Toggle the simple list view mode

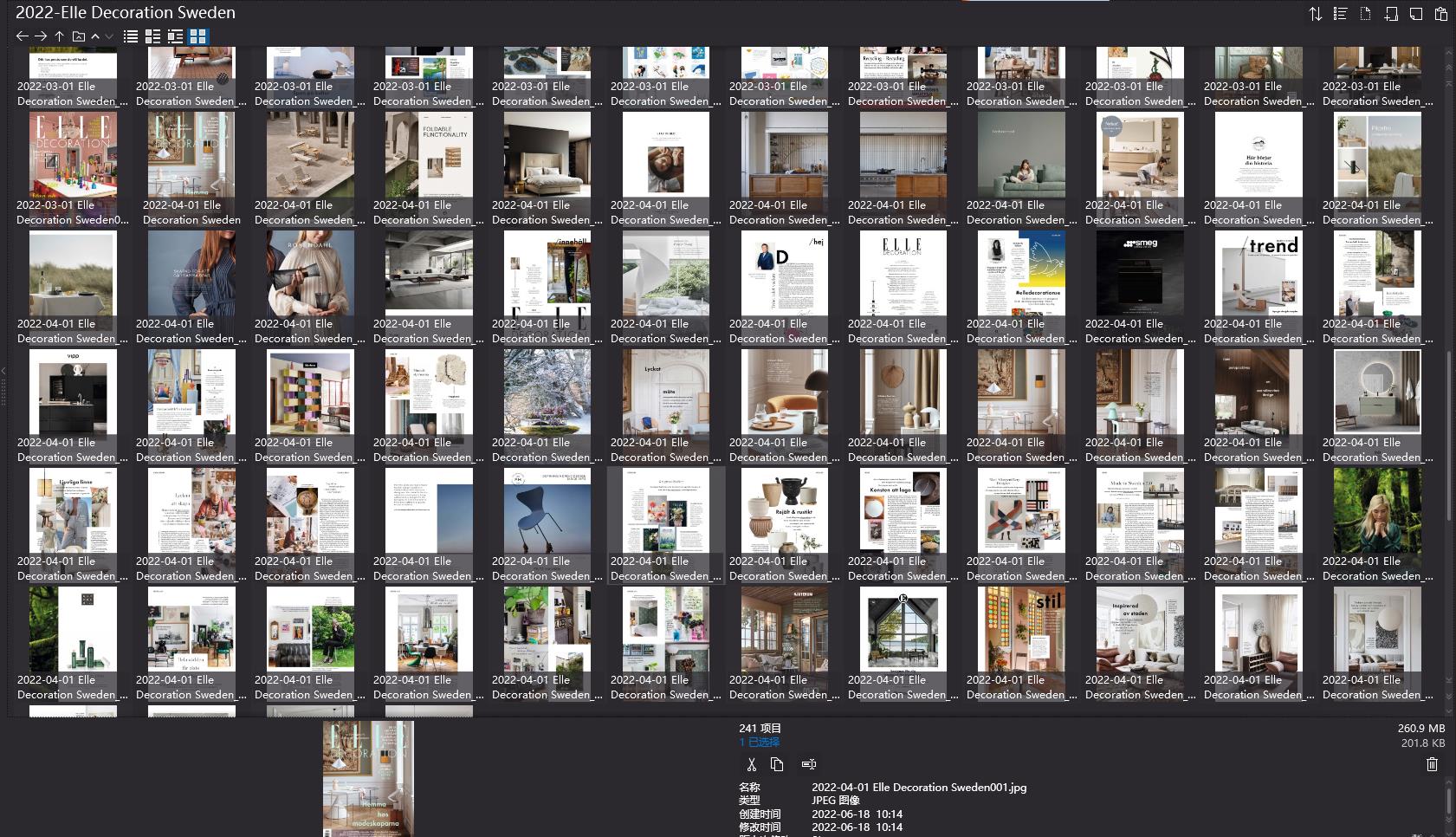tap(130, 36)
